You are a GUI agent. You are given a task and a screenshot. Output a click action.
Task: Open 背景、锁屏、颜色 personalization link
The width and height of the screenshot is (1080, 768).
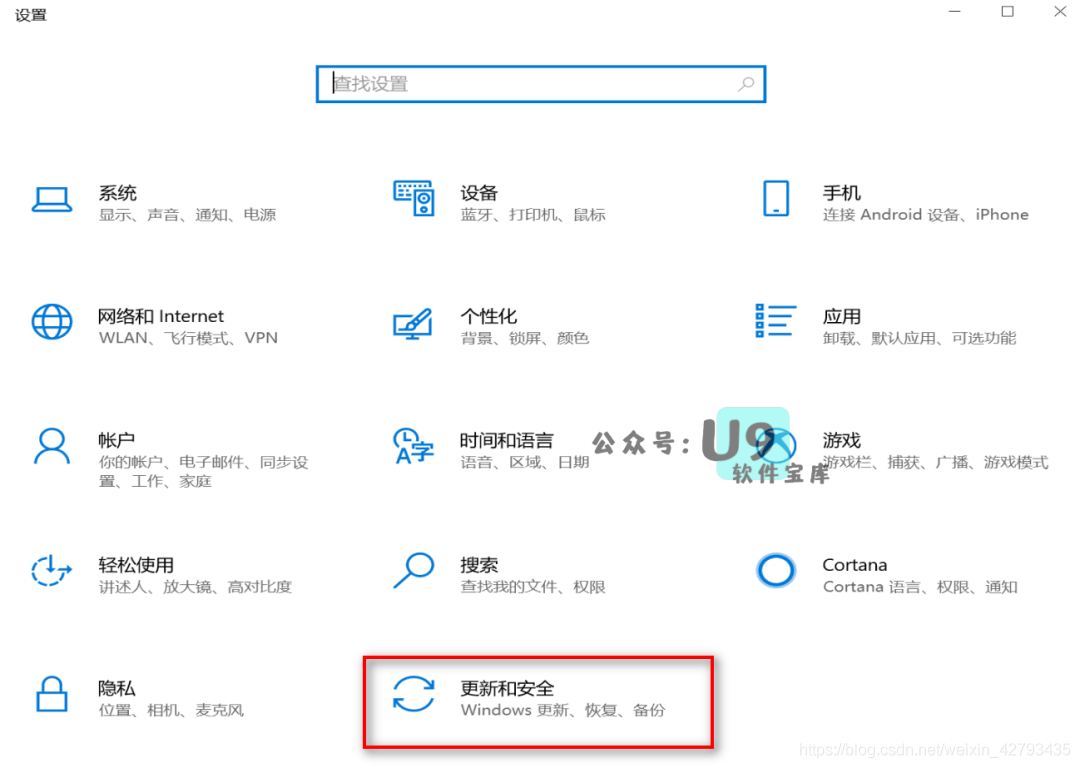click(x=524, y=338)
